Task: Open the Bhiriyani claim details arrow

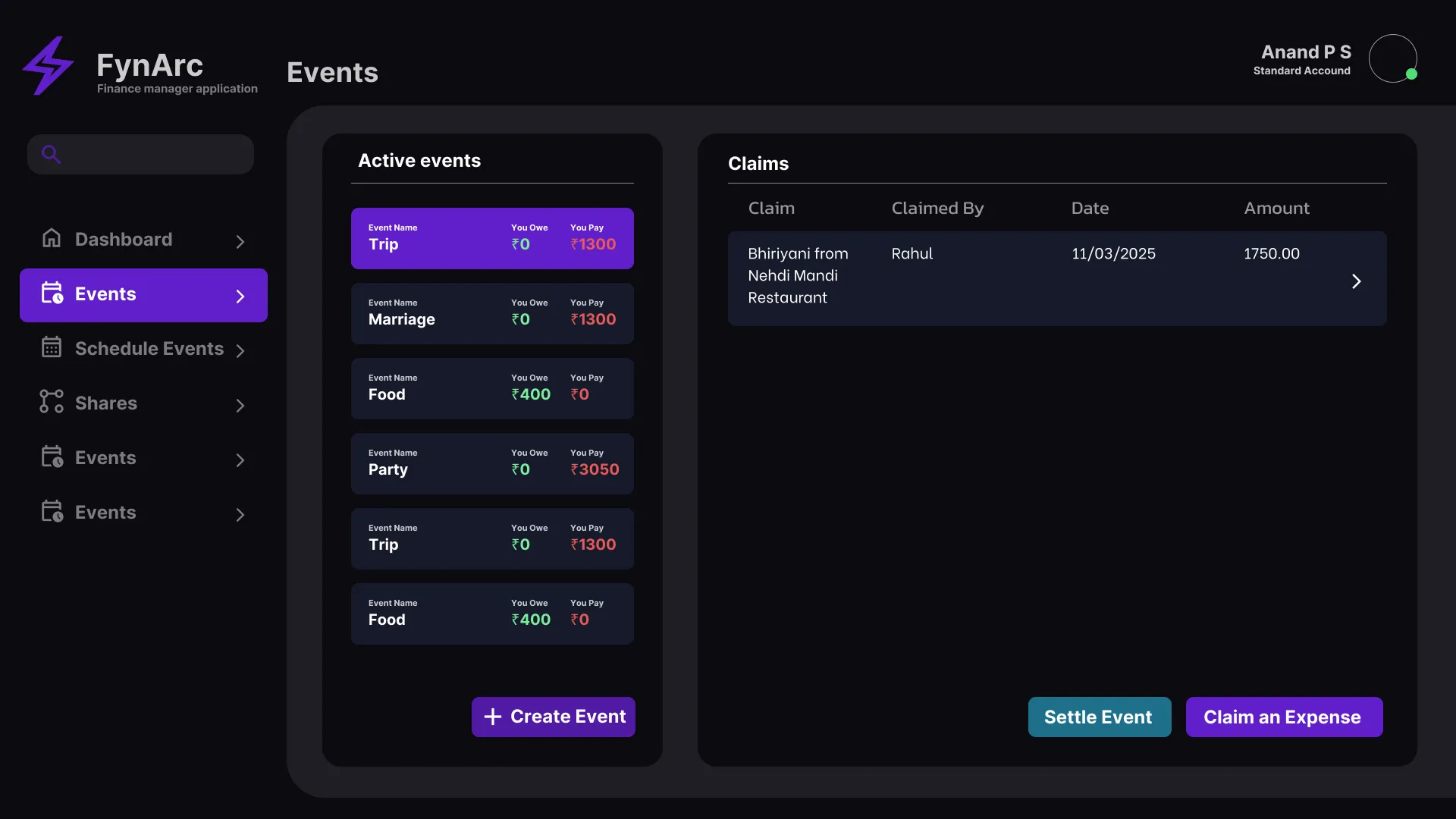Action: coord(1357,281)
